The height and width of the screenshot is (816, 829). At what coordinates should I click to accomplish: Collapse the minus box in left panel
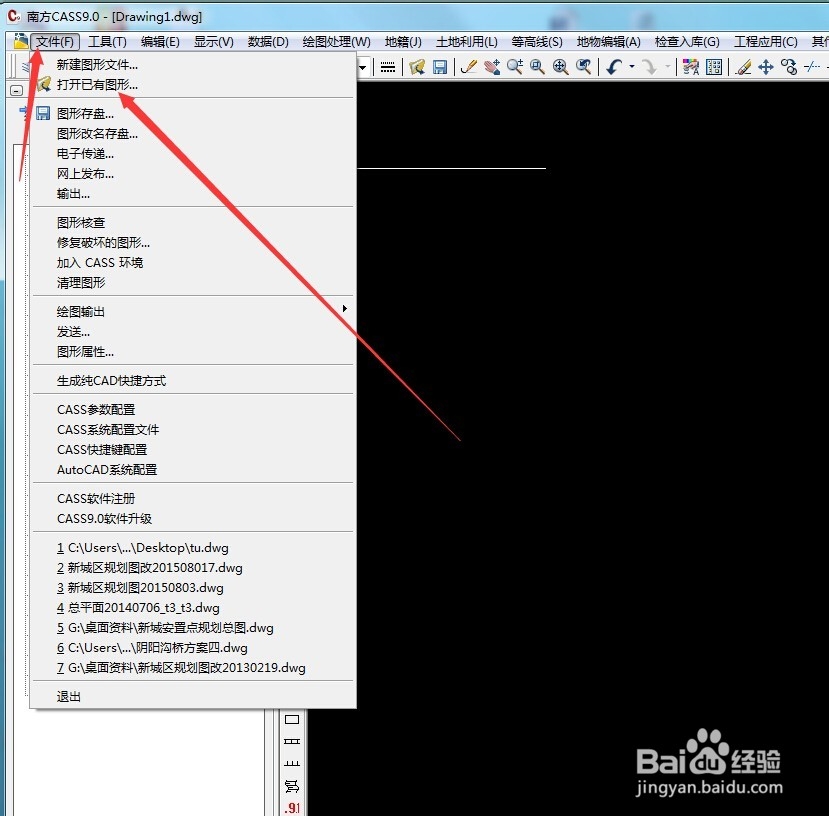16,90
